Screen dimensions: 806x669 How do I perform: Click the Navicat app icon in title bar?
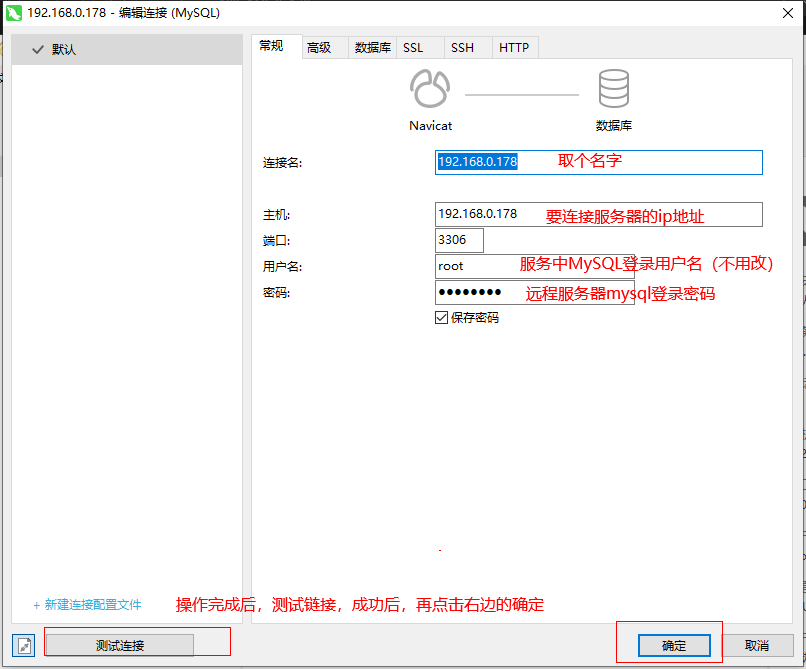[x=14, y=13]
